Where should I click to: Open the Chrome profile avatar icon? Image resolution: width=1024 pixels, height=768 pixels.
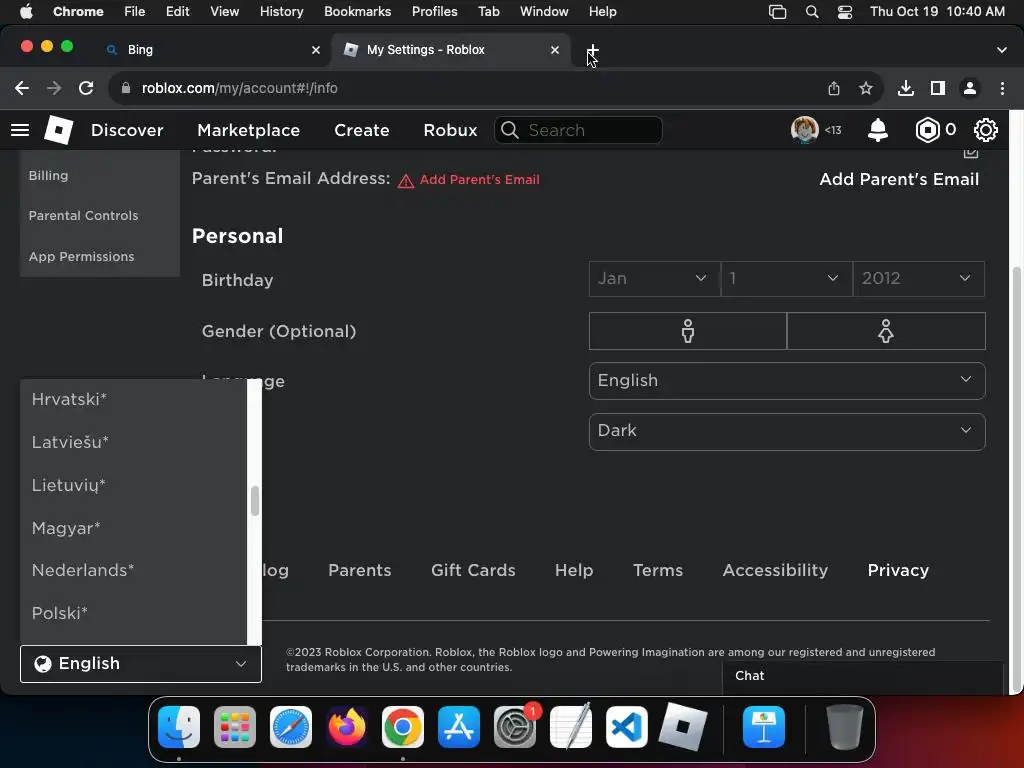click(x=970, y=88)
